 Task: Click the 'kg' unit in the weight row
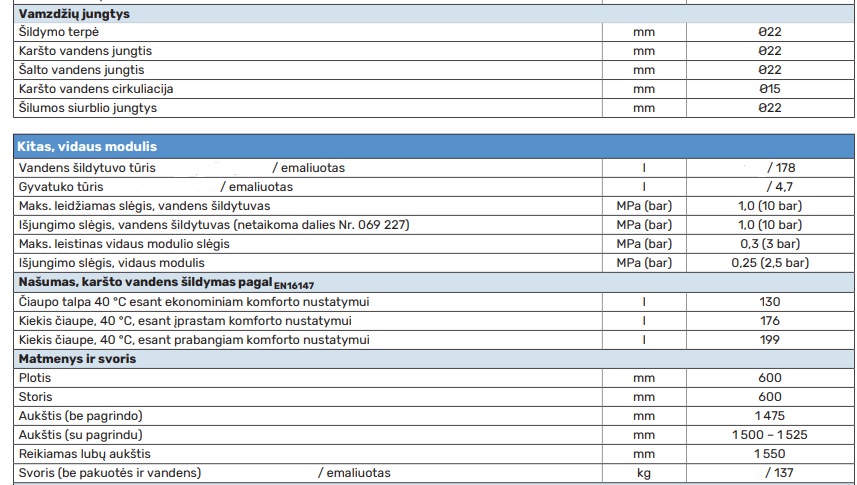(644, 473)
